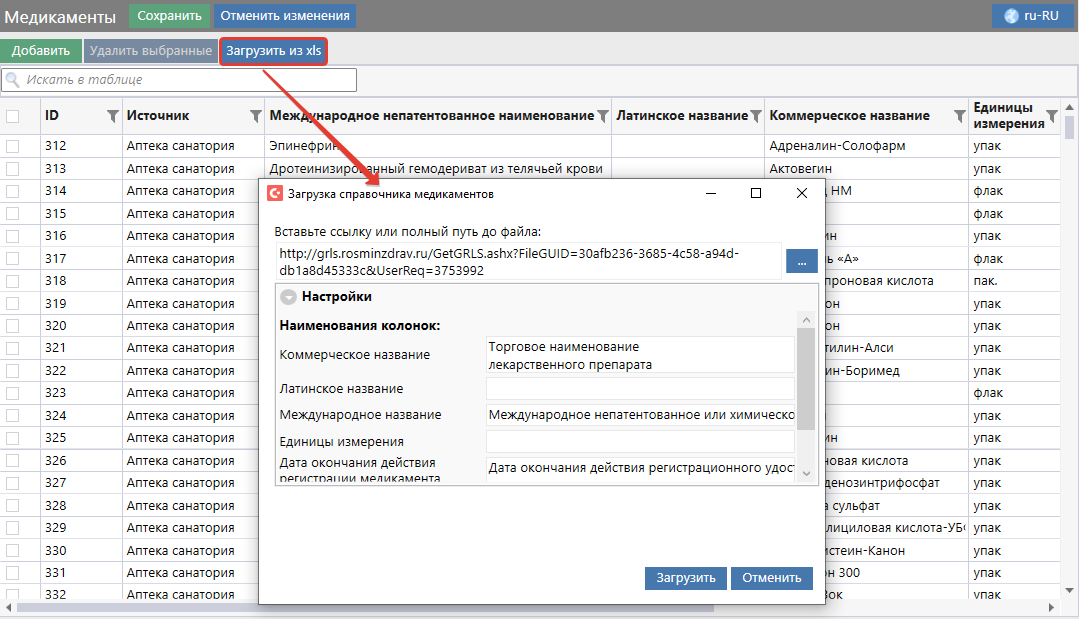Viewport: 1079px width, 619px height.
Task: Click the search magnifier icon in table search
Action: 14,80
